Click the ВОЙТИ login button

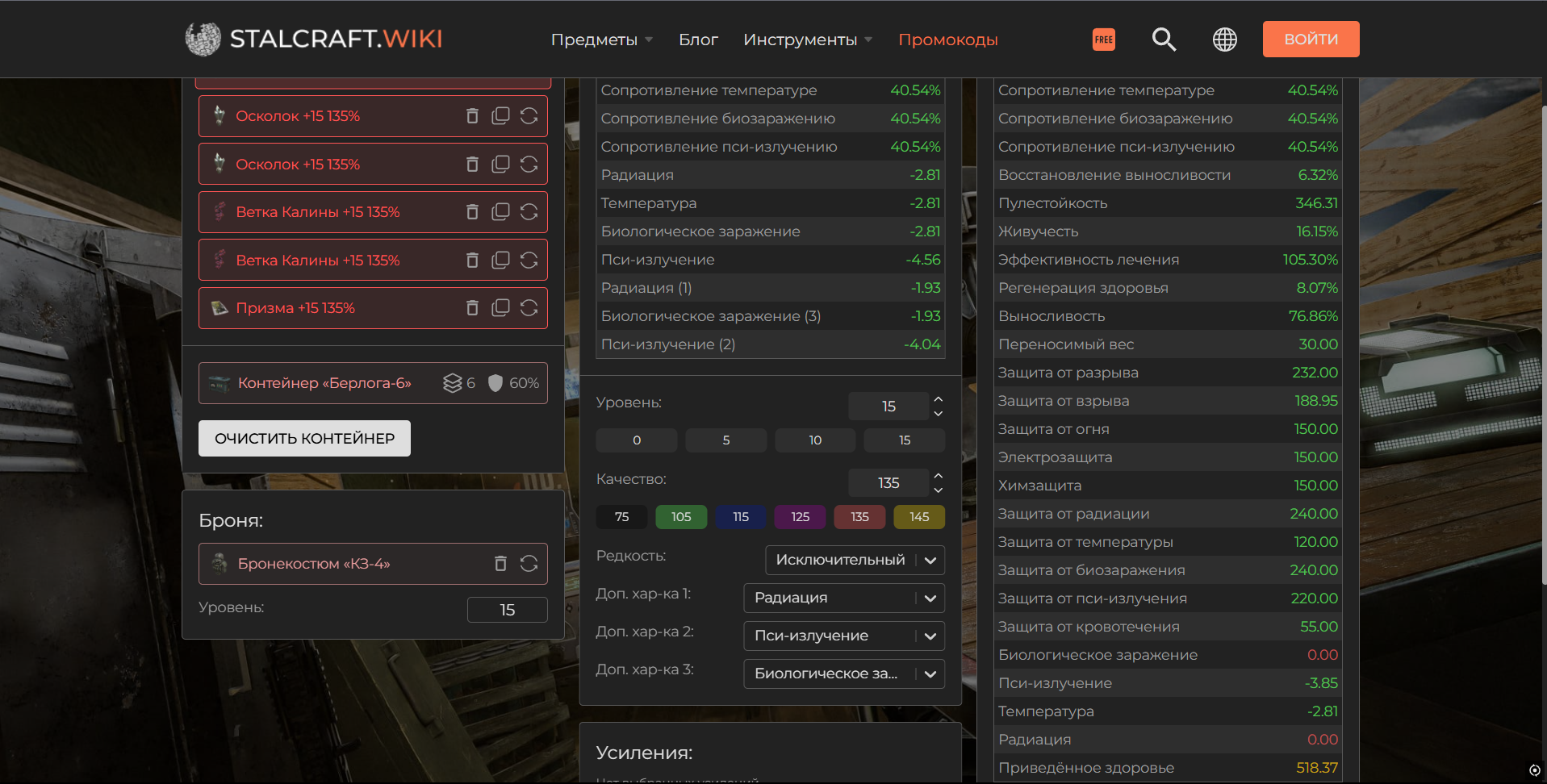(1311, 39)
